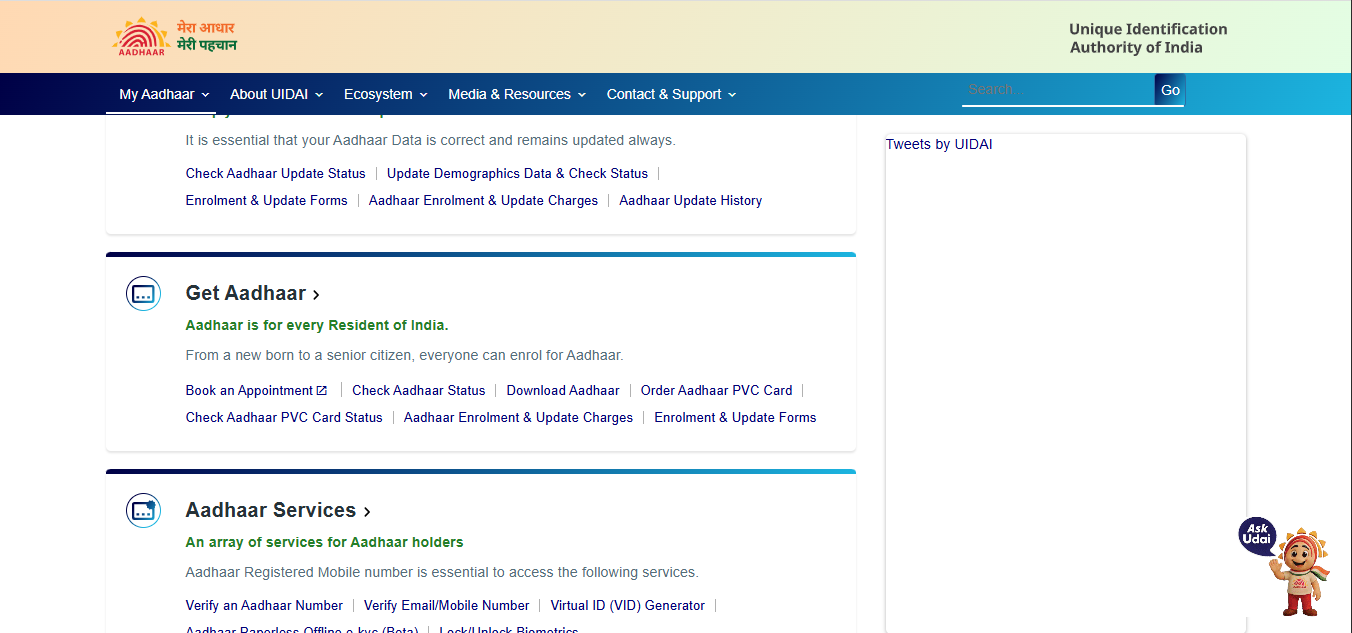Open the Get Aadhaar heading link
The height and width of the screenshot is (633, 1352).
point(253,293)
